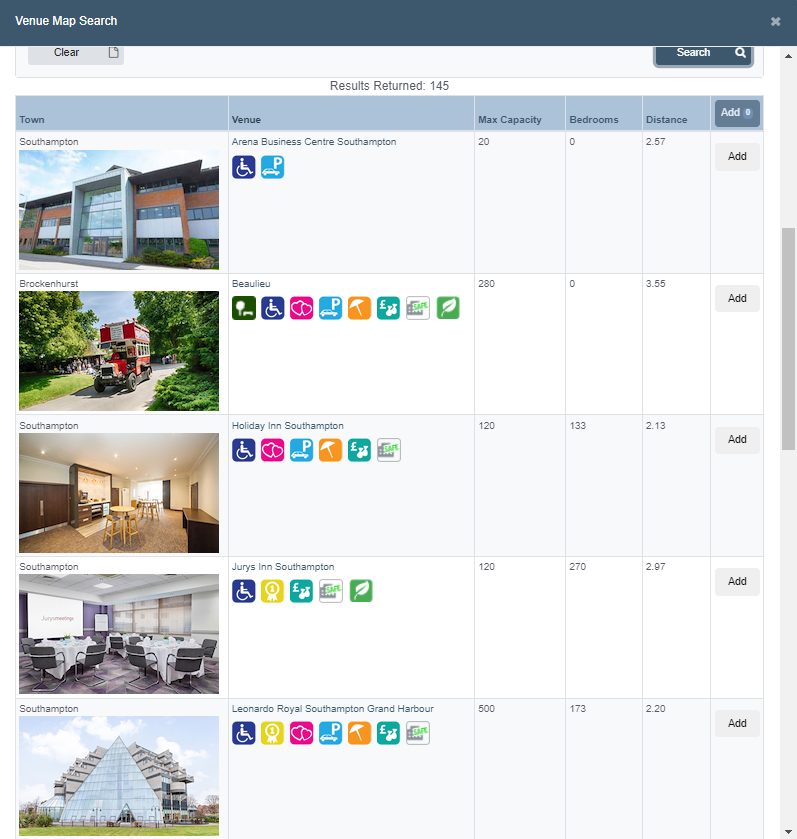The image size is (797, 839).
Task: Add Arena Business Centre Southampton to selection
Action: point(737,157)
